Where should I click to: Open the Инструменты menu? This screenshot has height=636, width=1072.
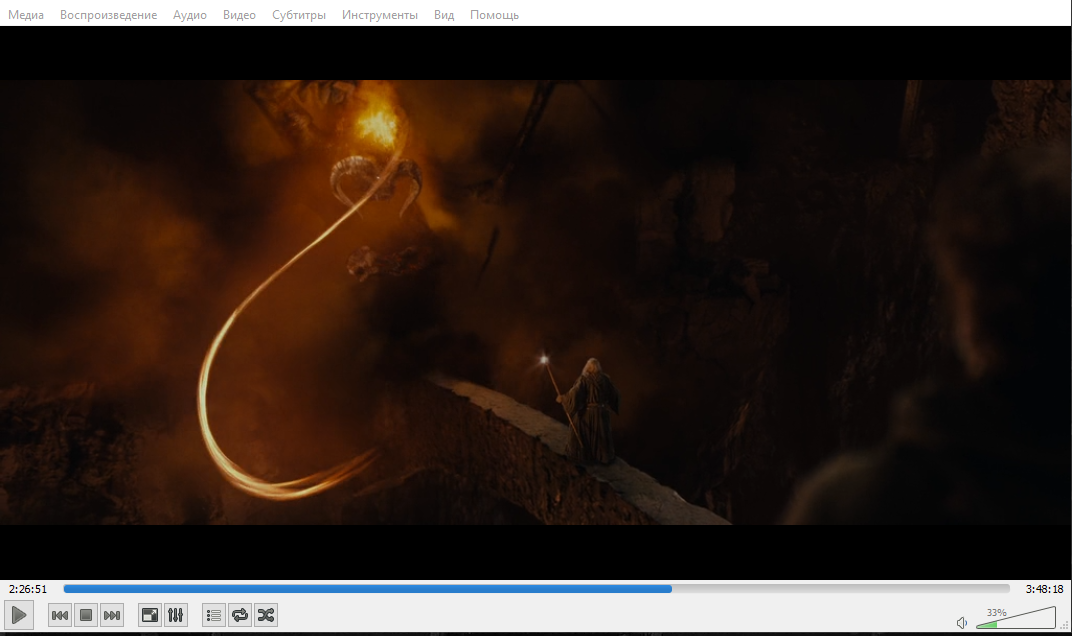click(379, 14)
